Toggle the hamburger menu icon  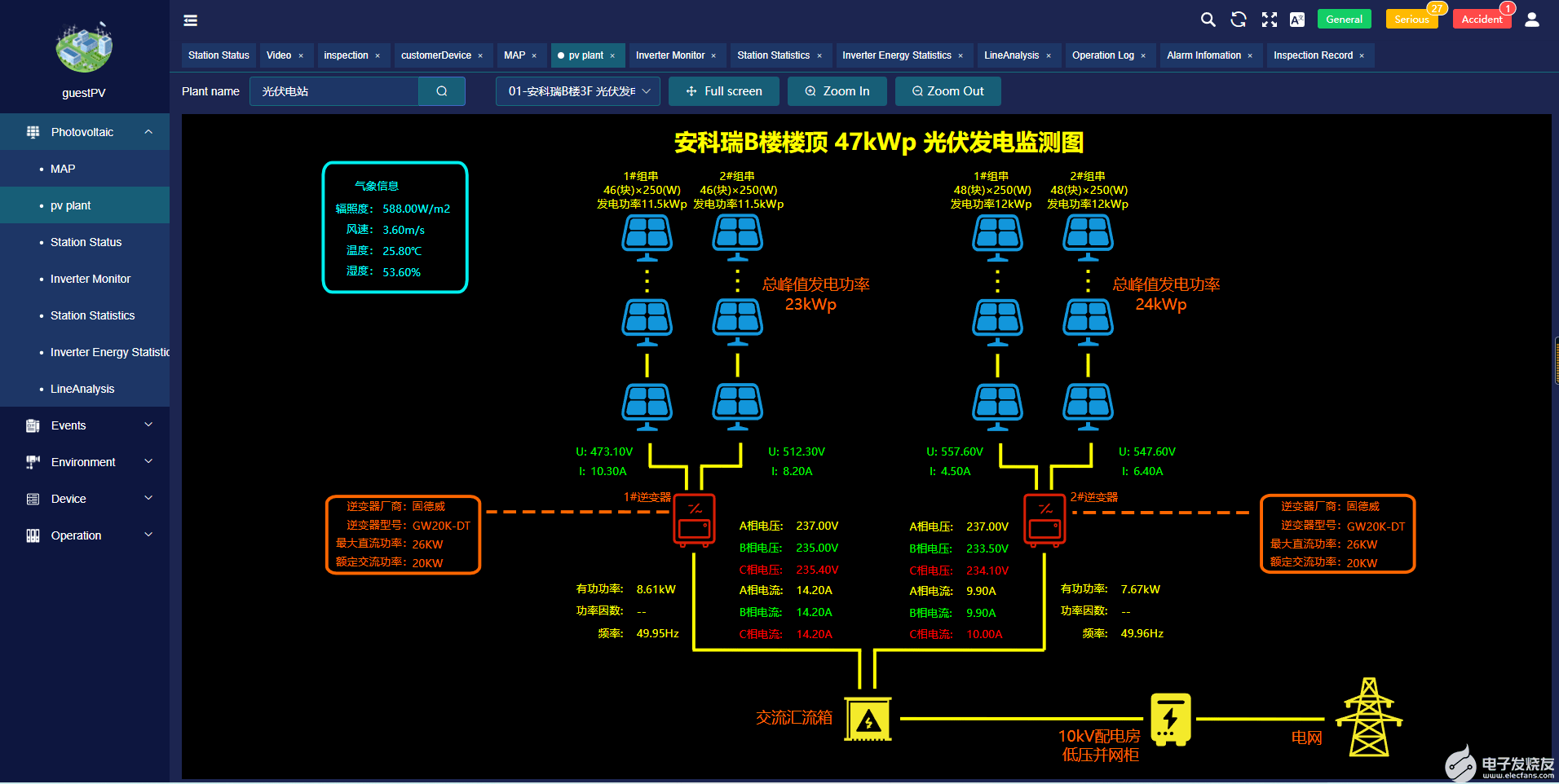click(x=190, y=20)
